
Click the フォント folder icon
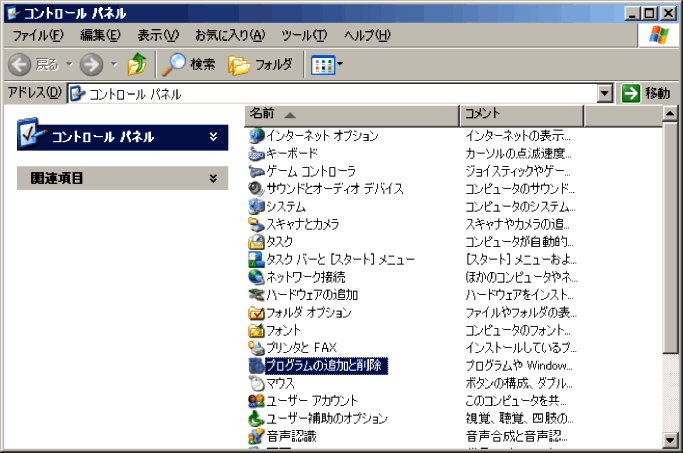click(256, 330)
